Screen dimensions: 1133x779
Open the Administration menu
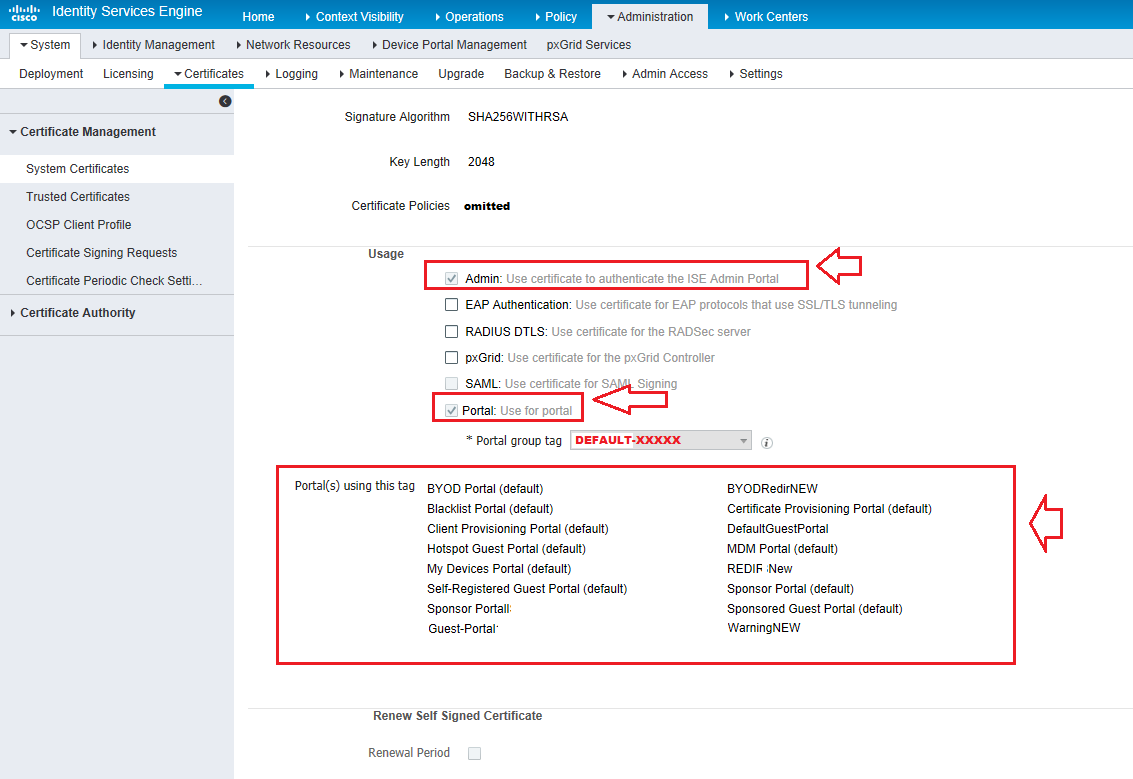(x=650, y=17)
